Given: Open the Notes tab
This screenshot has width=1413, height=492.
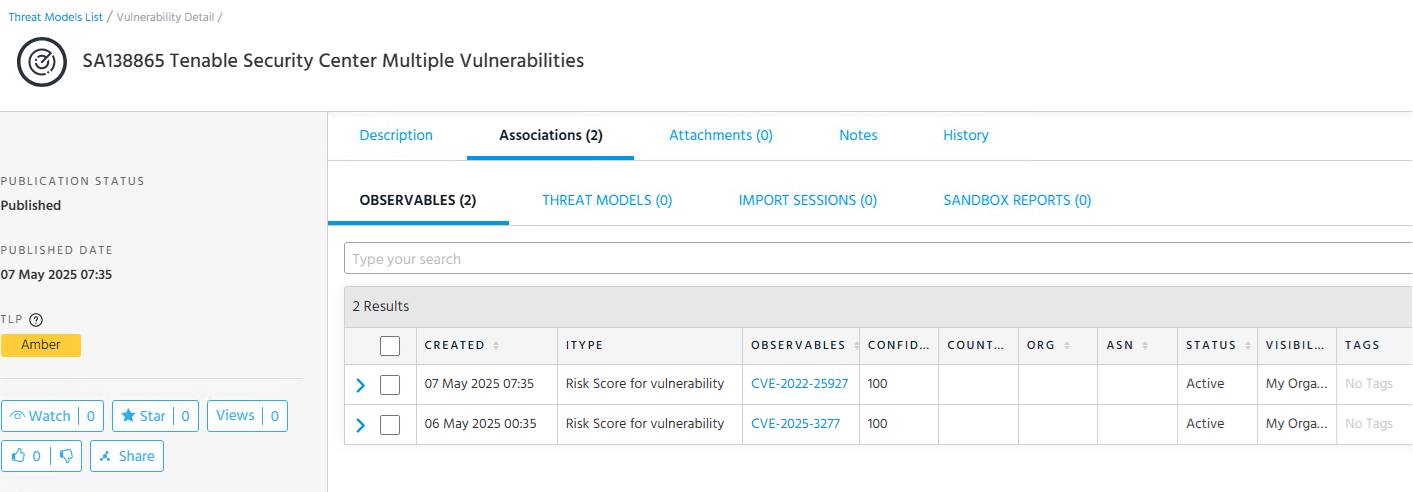Looking at the screenshot, I should pyautogui.click(x=858, y=135).
